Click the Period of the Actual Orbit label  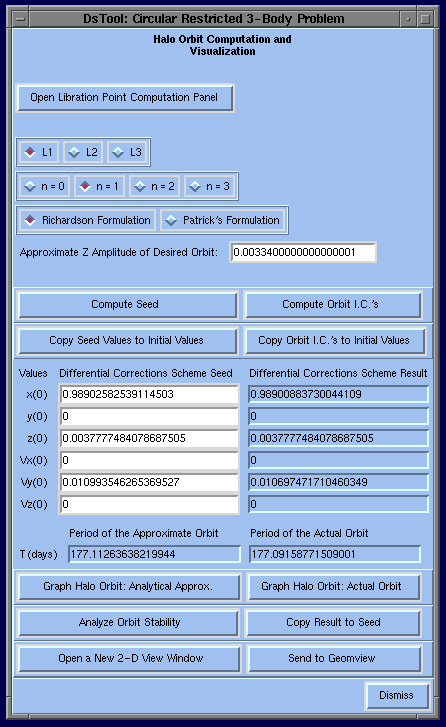point(309,534)
